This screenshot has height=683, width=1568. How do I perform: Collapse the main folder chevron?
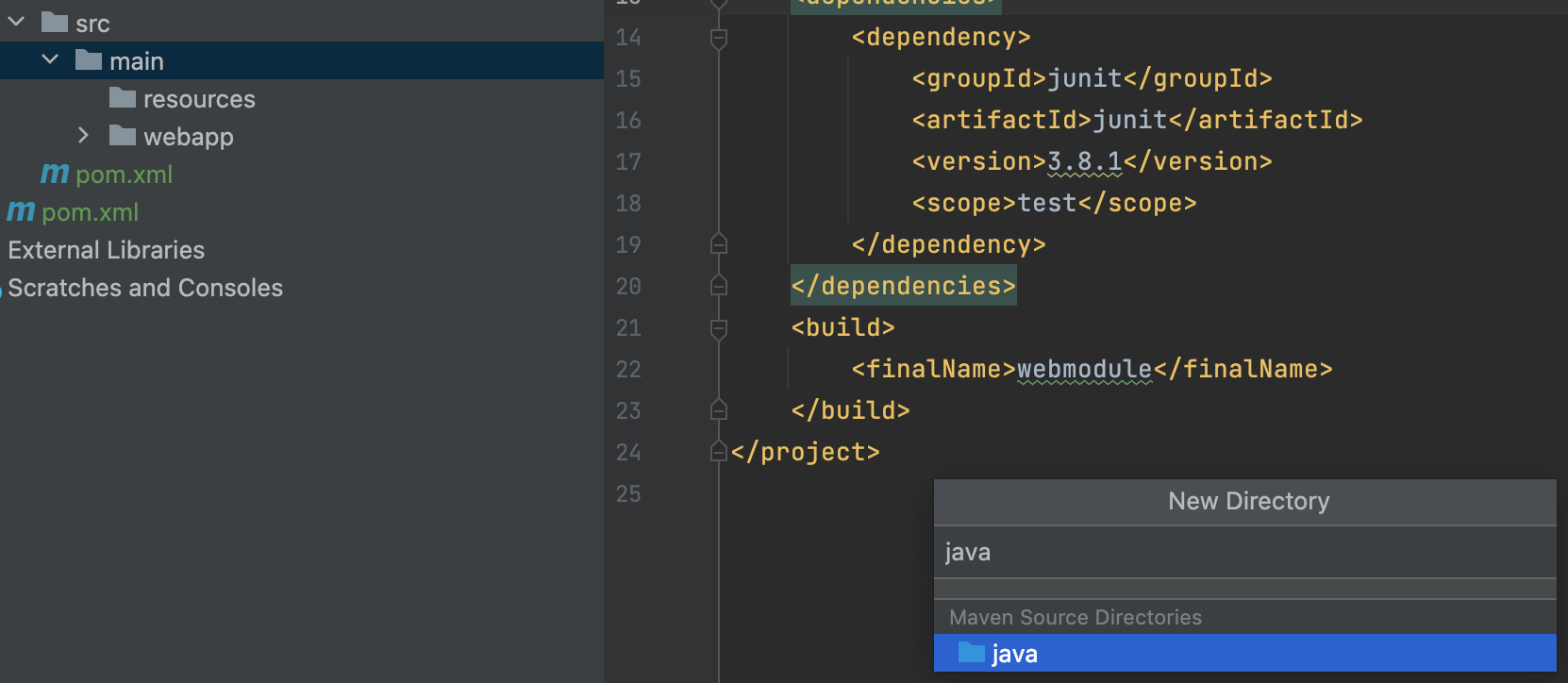[51, 59]
